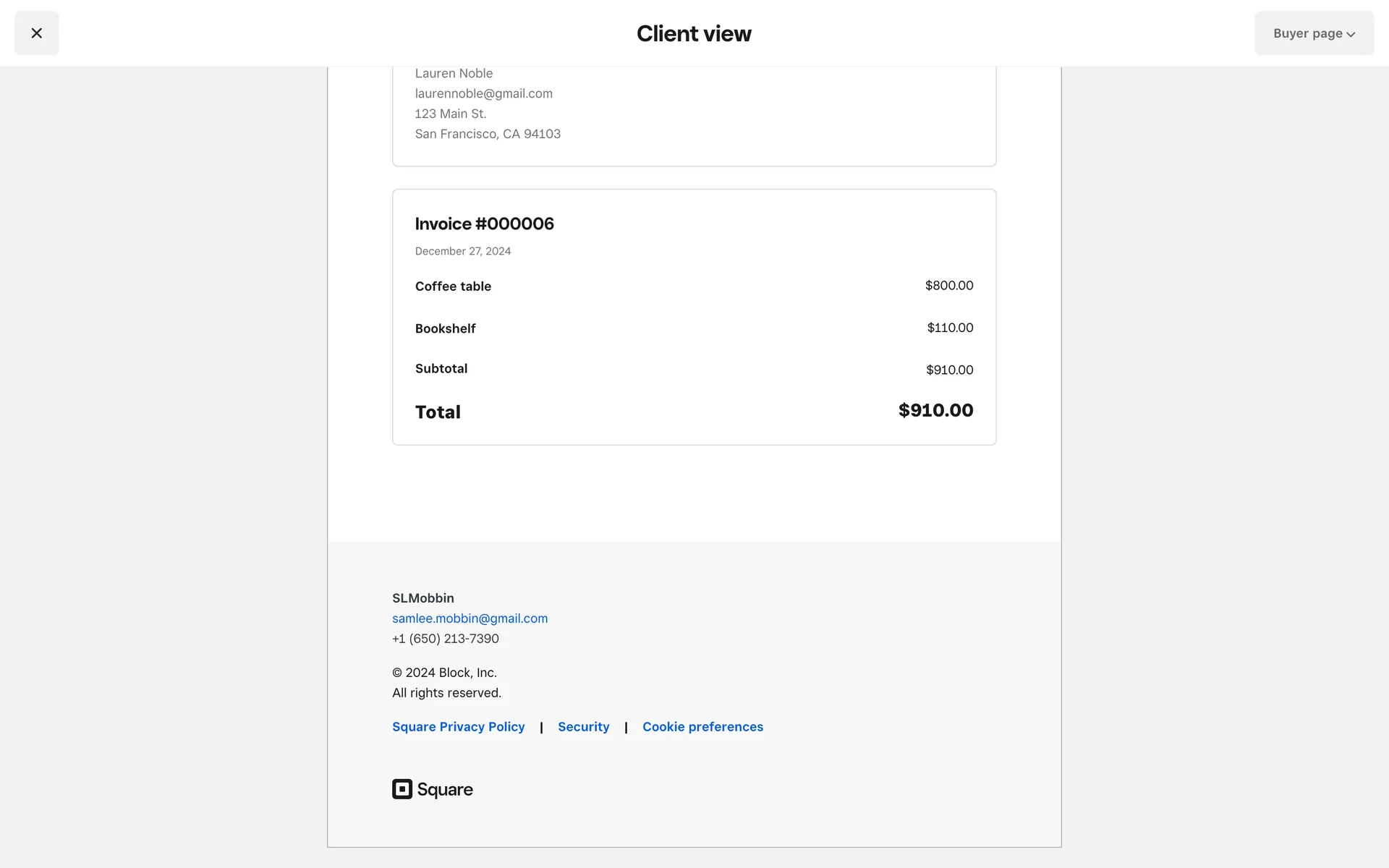Image resolution: width=1389 pixels, height=868 pixels.
Task: Visit the Security link in footer
Action: [x=583, y=727]
